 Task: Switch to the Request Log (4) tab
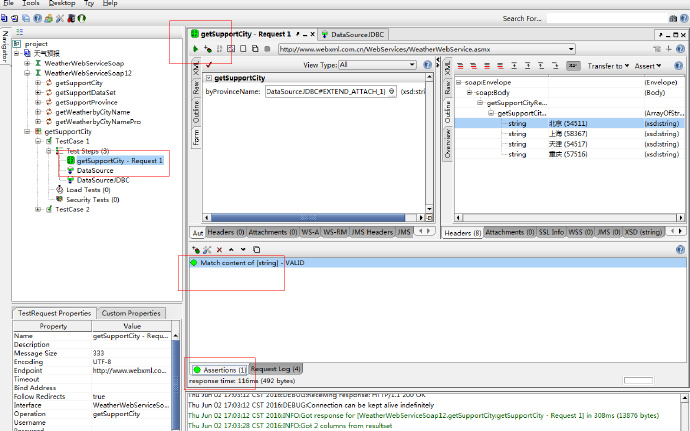[276, 369]
